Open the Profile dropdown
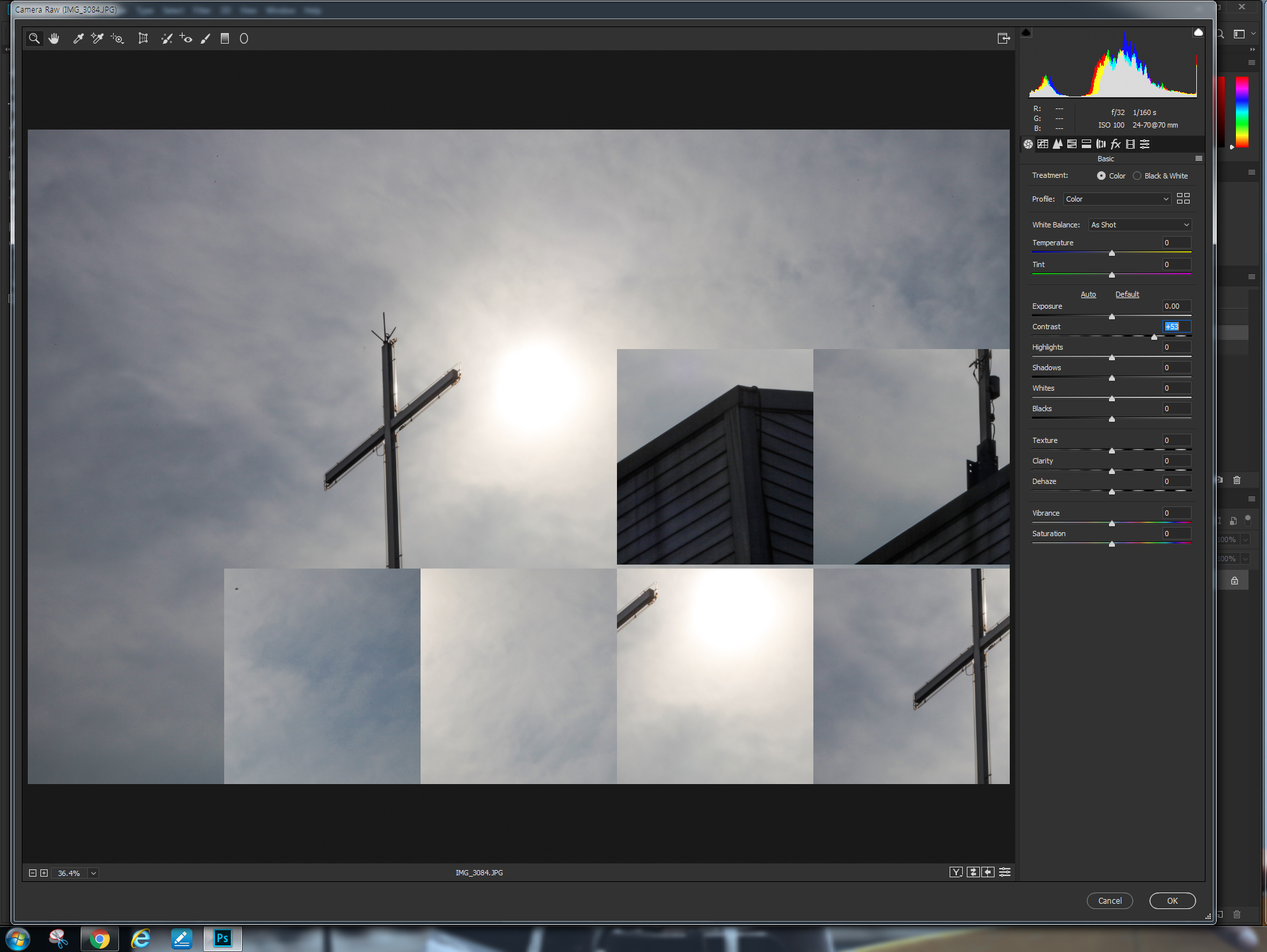Image resolution: width=1267 pixels, height=952 pixels. (x=1116, y=198)
